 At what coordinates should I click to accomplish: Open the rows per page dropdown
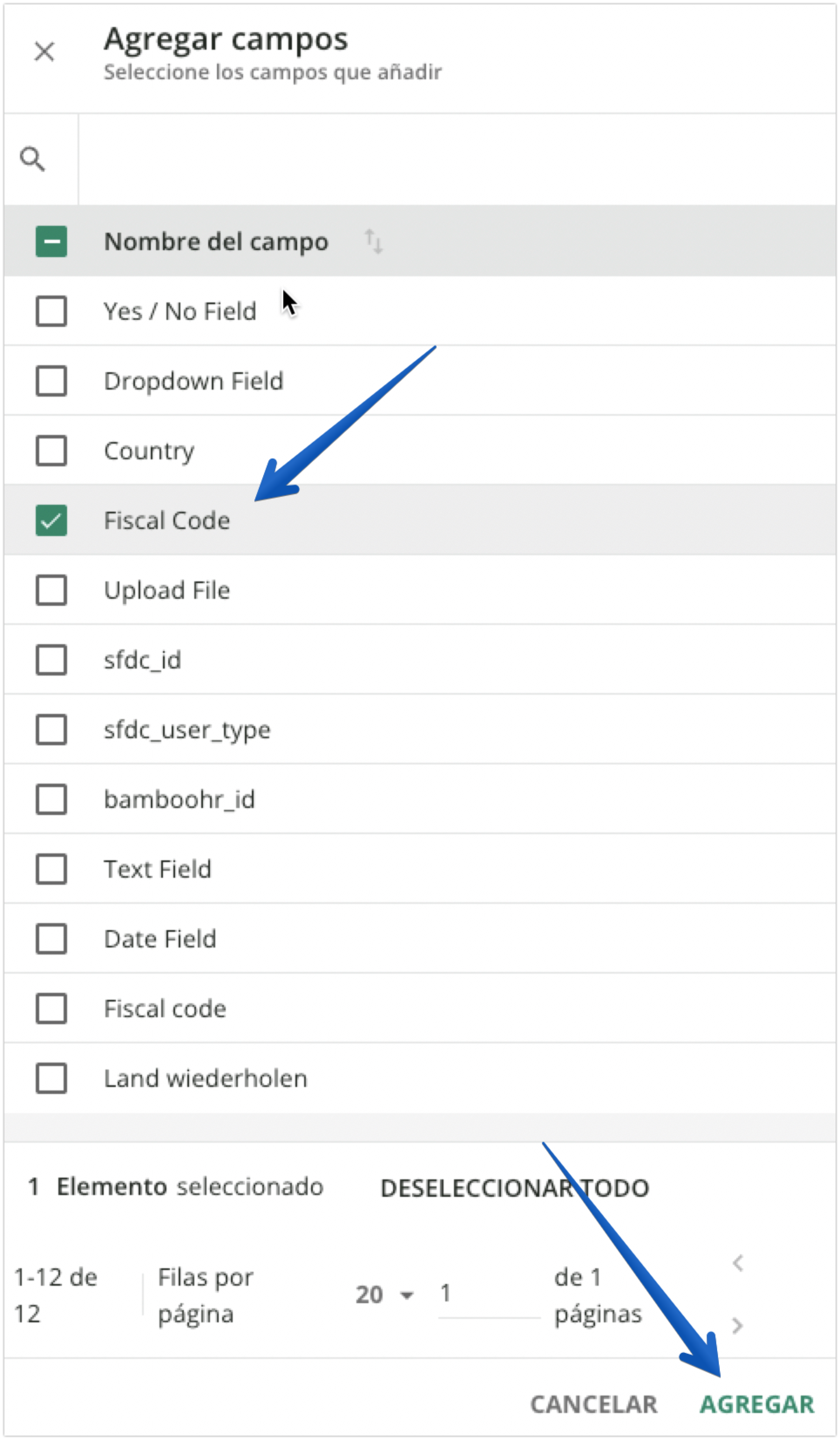384,1294
